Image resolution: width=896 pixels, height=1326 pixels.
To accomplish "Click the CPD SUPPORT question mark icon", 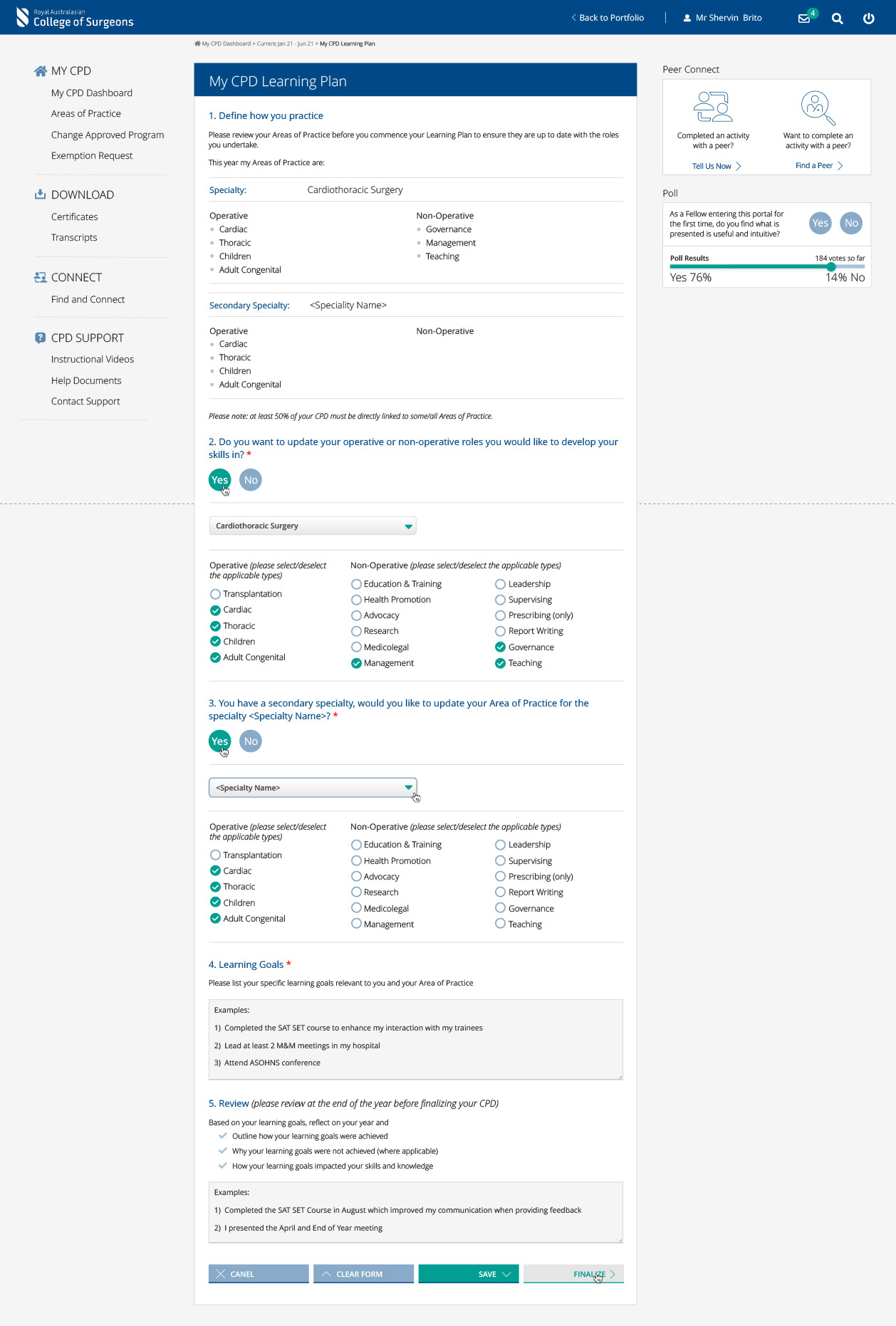I will (x=41, y=338).
